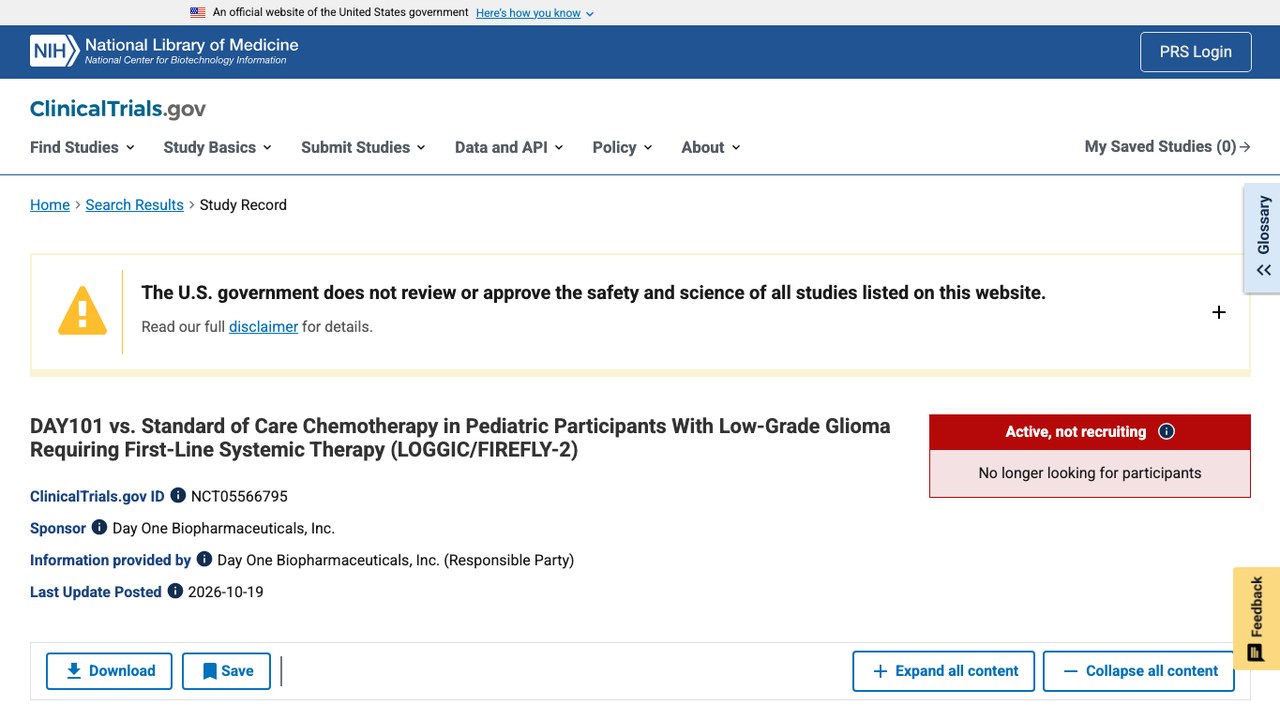Click the US flag icon
Viewport: 1280px width, 720px height.
(198, 13)
